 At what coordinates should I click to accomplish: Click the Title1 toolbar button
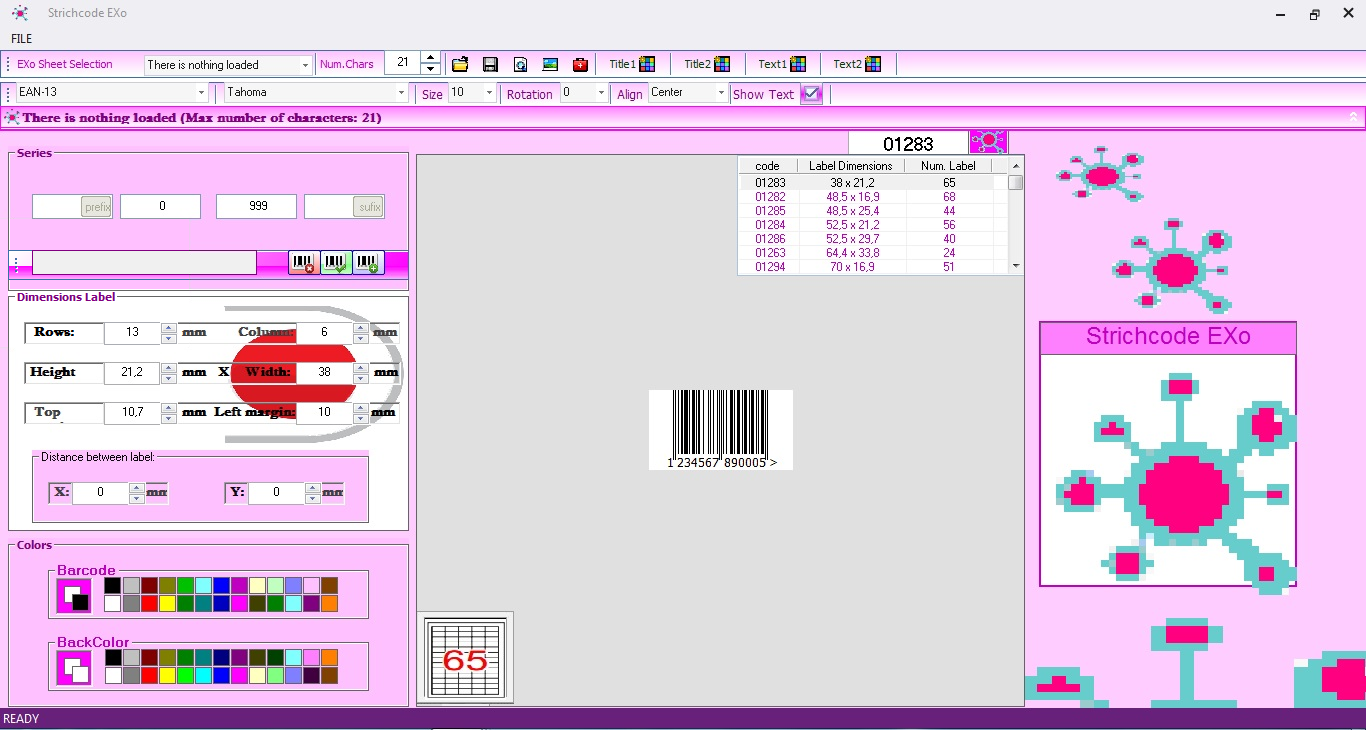click(632, 64)
